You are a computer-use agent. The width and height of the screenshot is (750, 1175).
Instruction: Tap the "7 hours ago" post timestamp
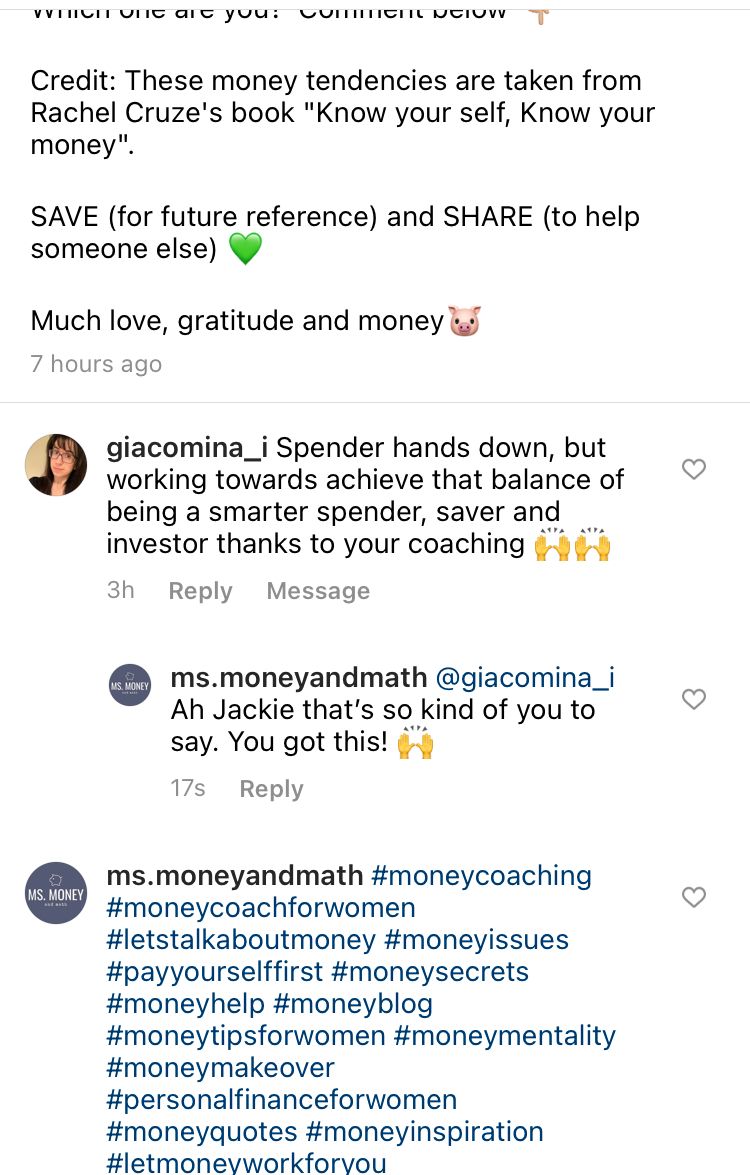(96, 364)
